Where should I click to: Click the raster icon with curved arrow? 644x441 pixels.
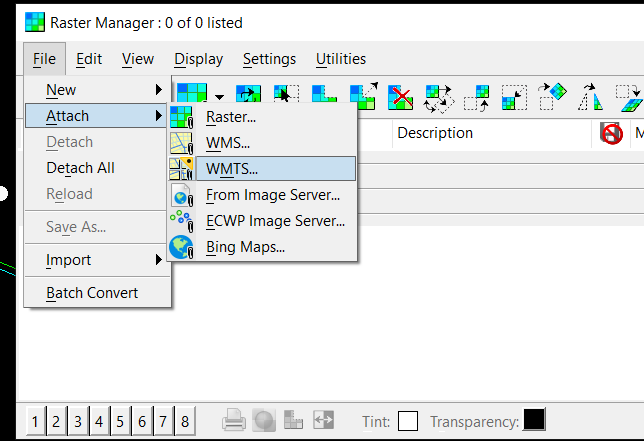pyautogui.click(x=248, y=94)
